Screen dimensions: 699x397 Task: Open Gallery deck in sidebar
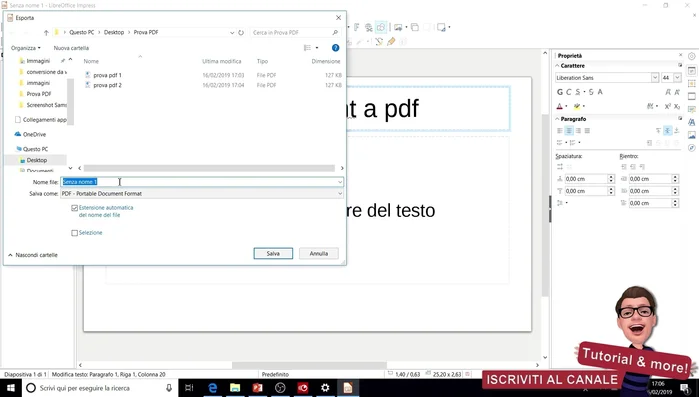(x=691, y=135)
